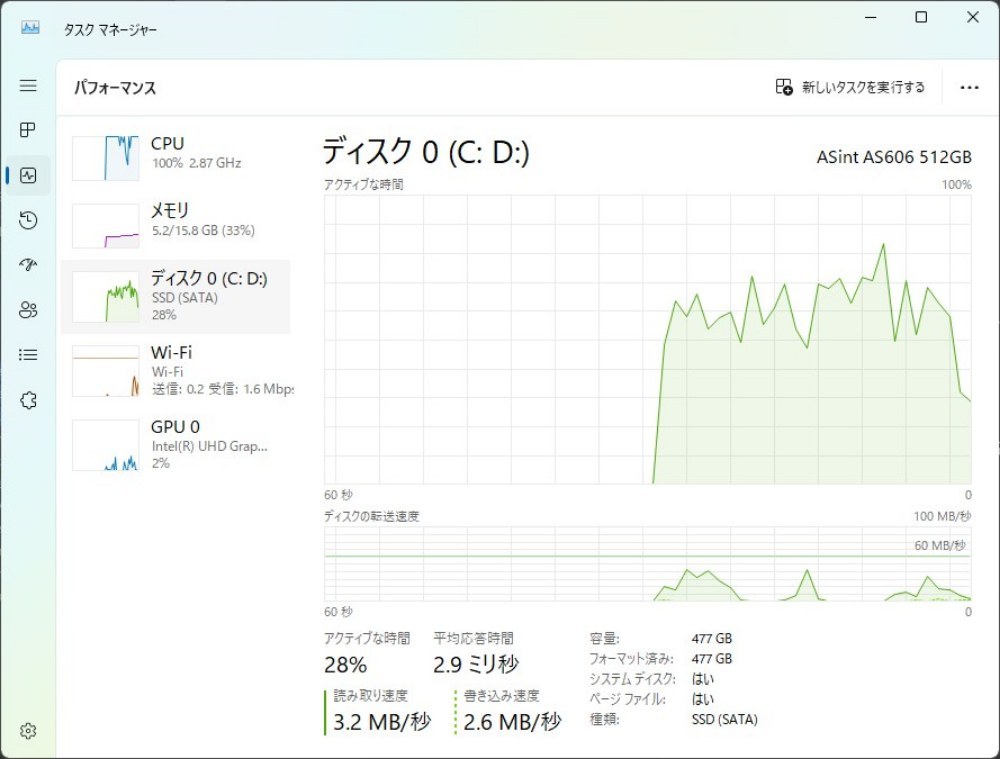Click the CPU mini graph thumbnail
Screen dimensions: 1000x759
pos(106,158)
